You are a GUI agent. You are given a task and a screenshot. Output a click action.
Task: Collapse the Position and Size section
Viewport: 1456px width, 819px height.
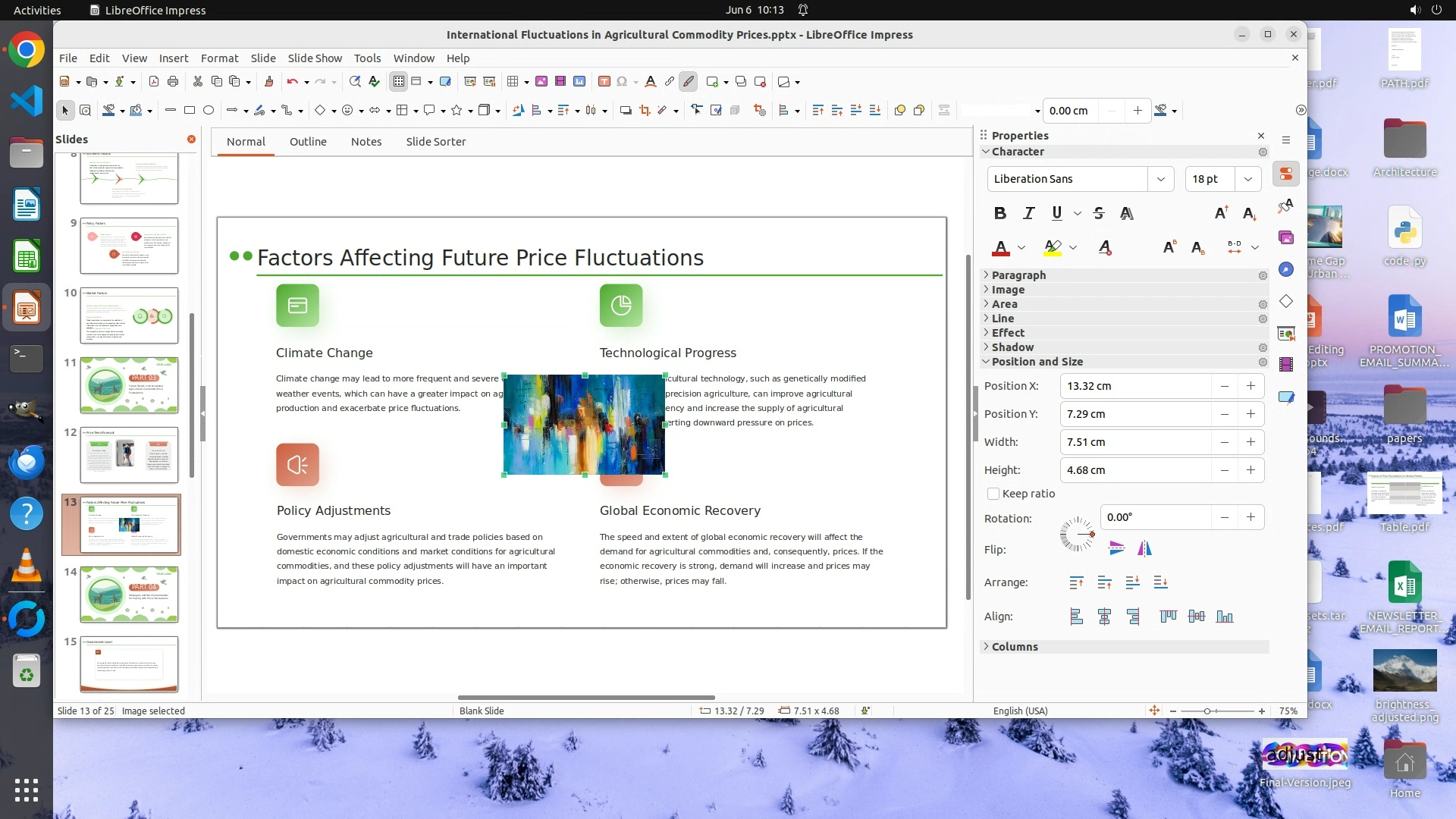(x=1037, y=362)
